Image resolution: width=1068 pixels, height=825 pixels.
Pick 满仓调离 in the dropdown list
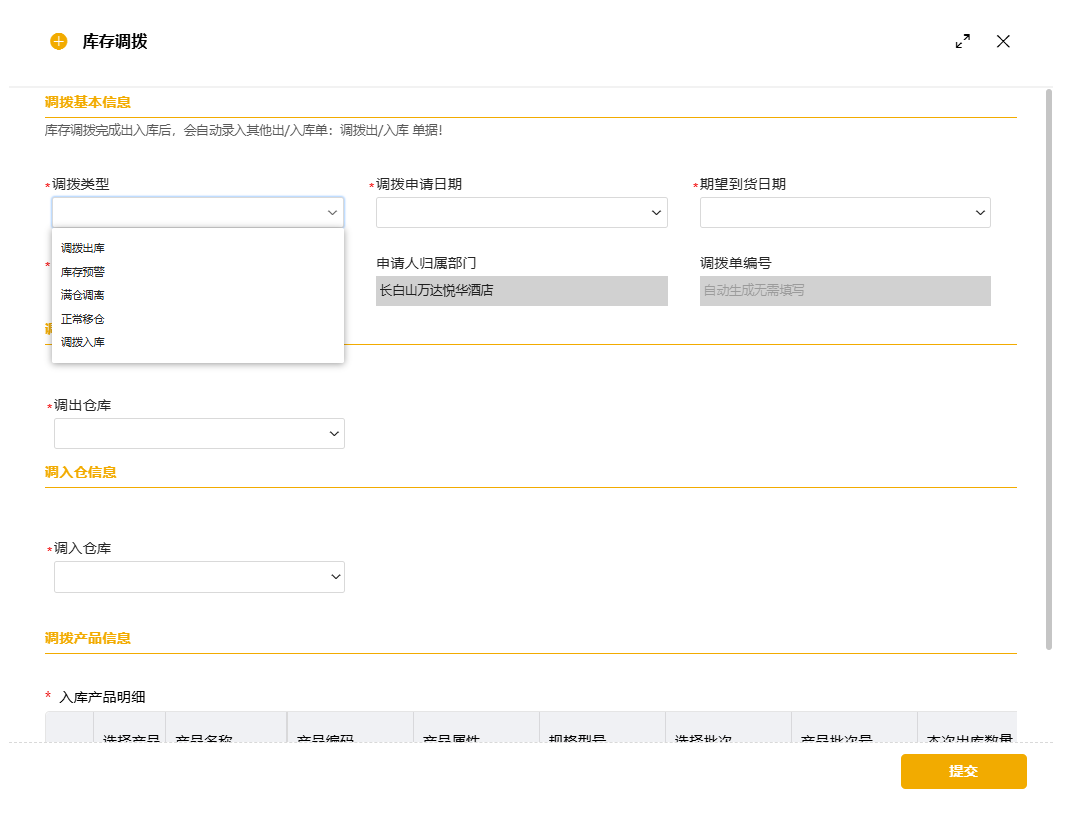[83, 295]
